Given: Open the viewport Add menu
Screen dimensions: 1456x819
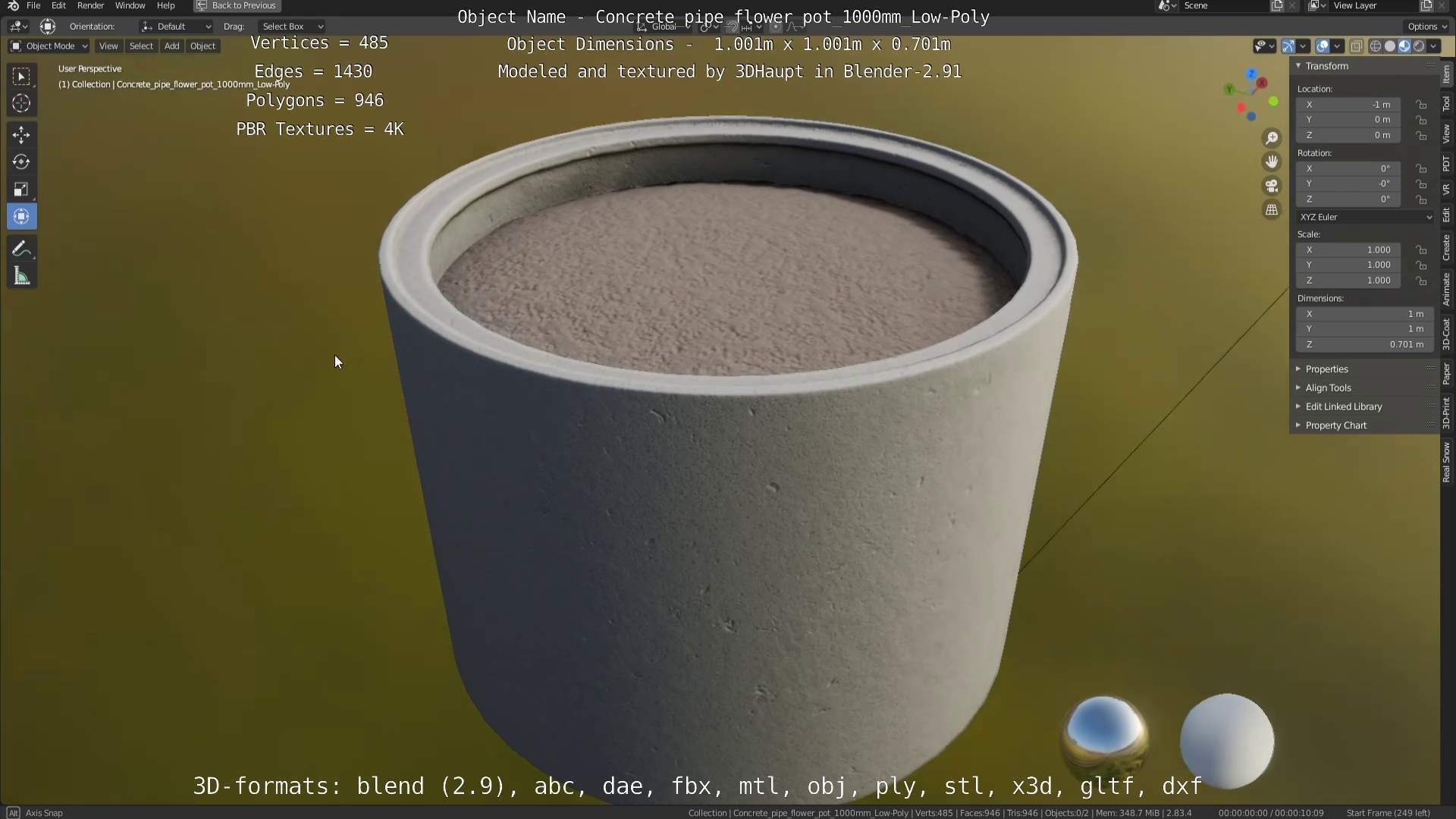Looking at the screenshot, I should click(172, 46).
